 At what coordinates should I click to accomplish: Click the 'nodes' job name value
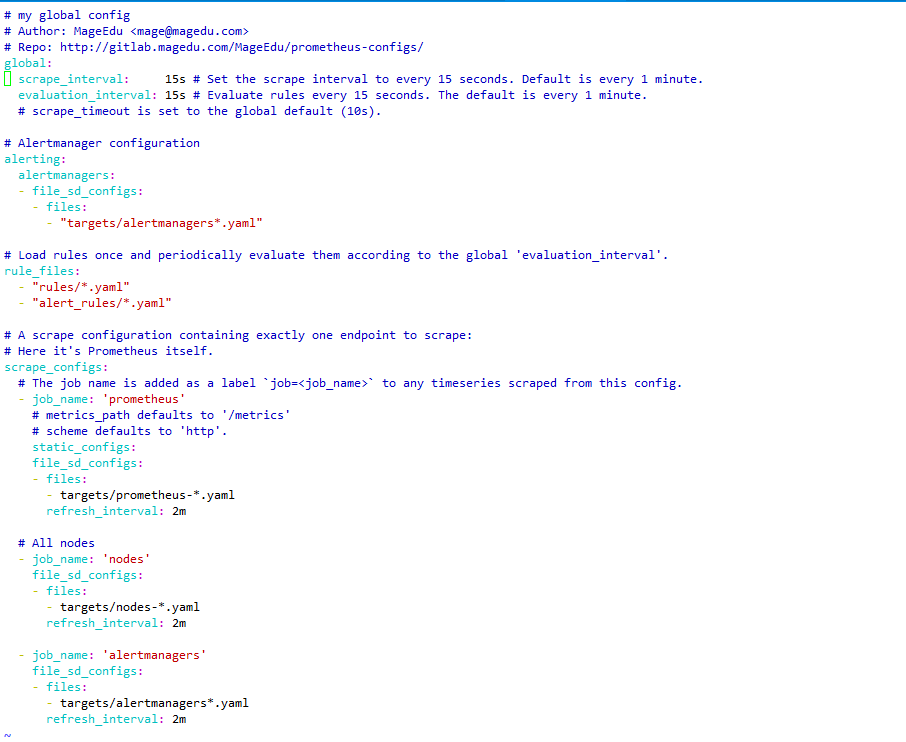(127, 559)
